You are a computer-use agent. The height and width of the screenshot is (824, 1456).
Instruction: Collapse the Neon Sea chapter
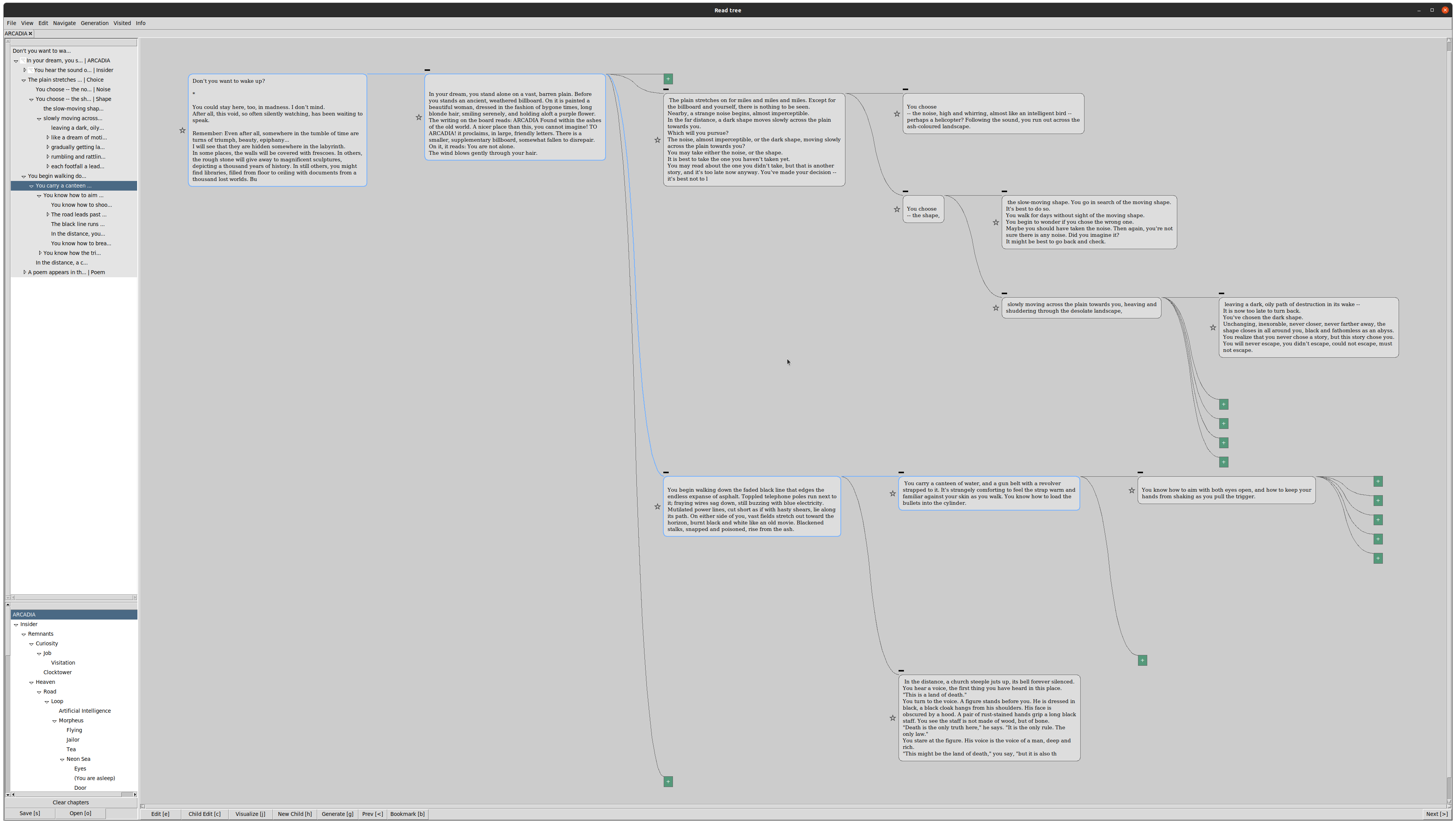click(x=62, y=759)
